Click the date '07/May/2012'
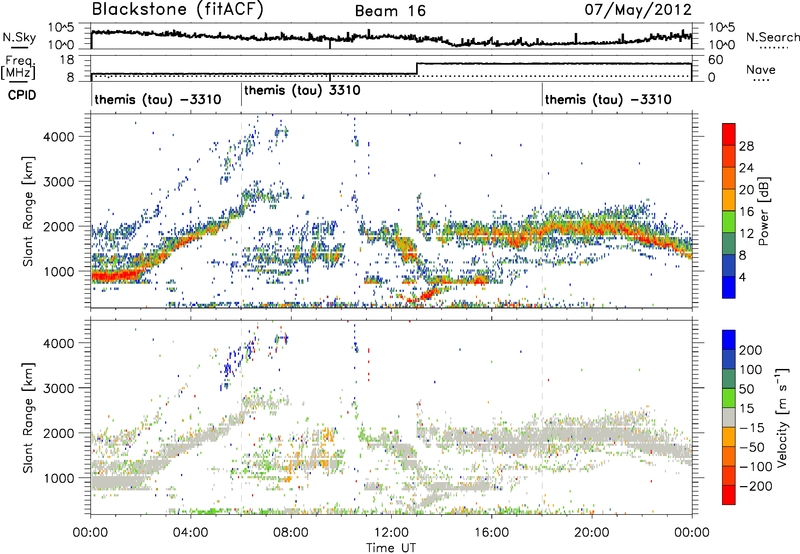 638,10
